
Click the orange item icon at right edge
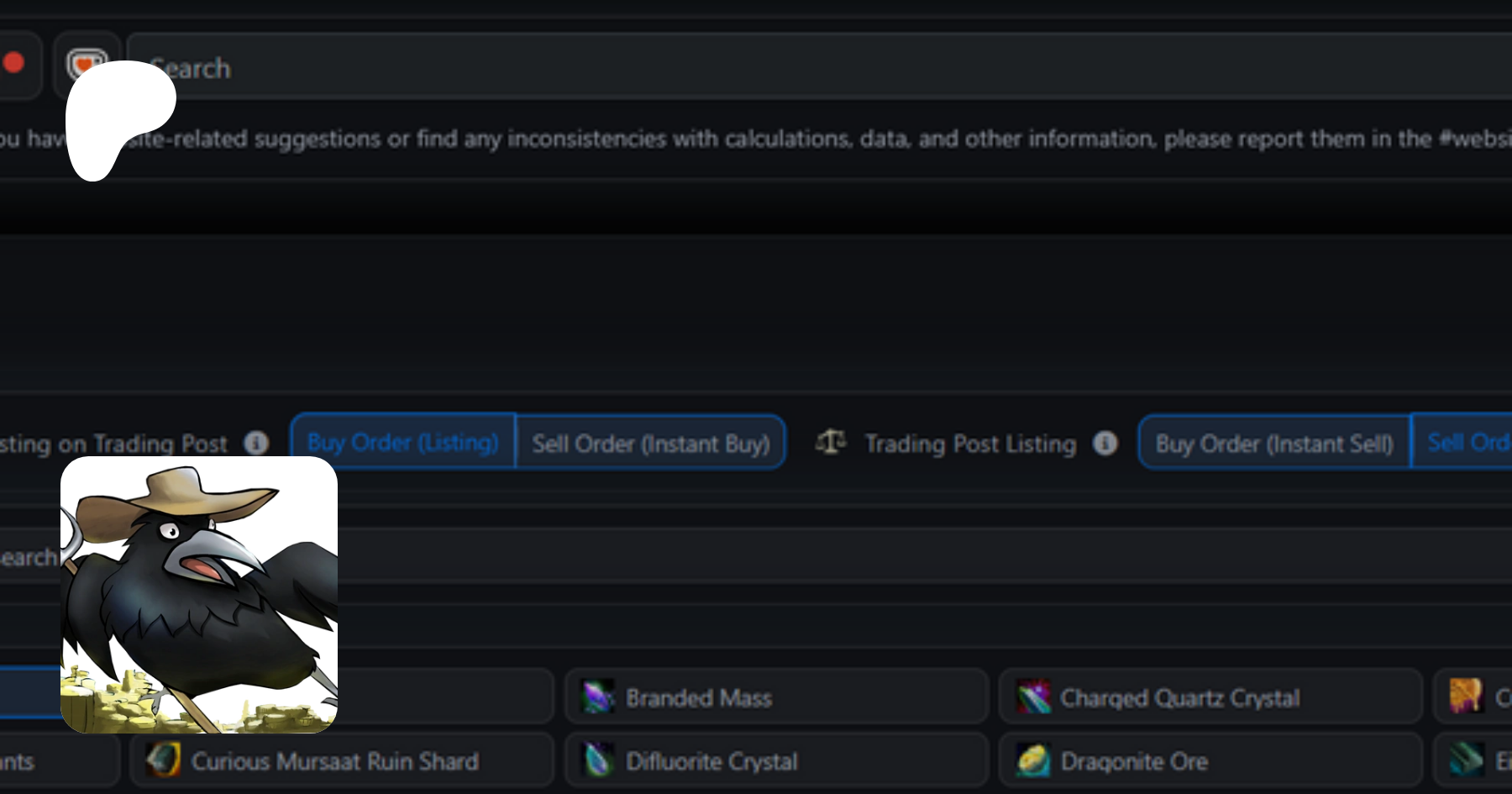(x=1466, y=696)
